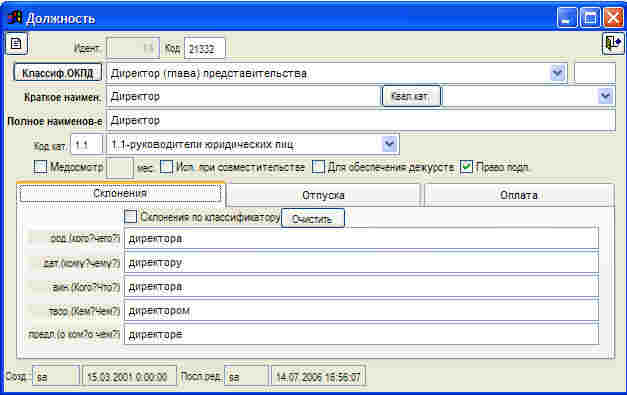Click the application icon in title bar

pos(14,18)
